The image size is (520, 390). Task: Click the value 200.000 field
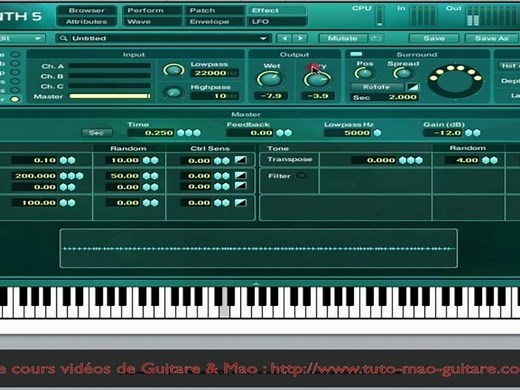[35, 176]
